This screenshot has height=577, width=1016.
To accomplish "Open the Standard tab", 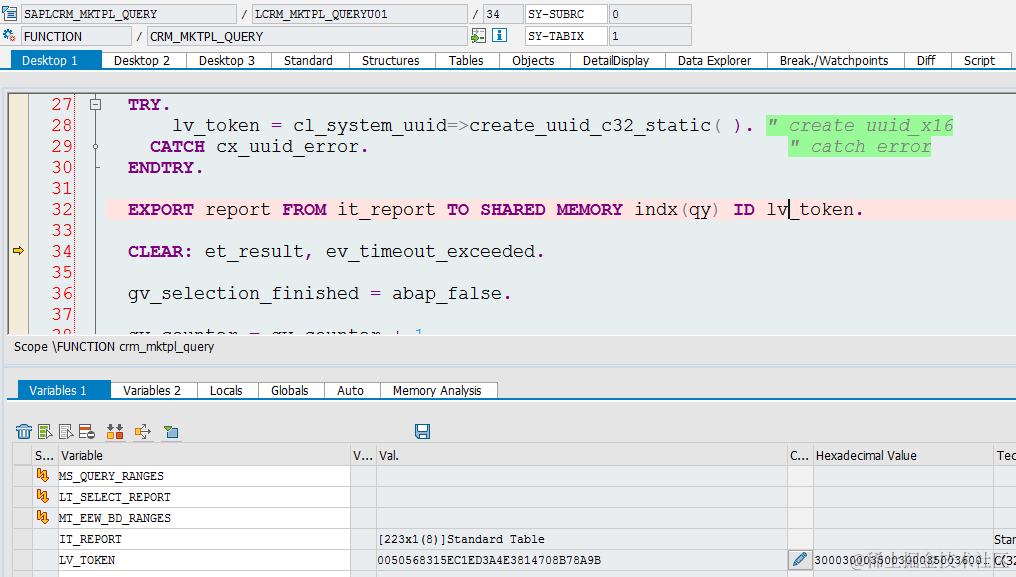I will 308,60.
